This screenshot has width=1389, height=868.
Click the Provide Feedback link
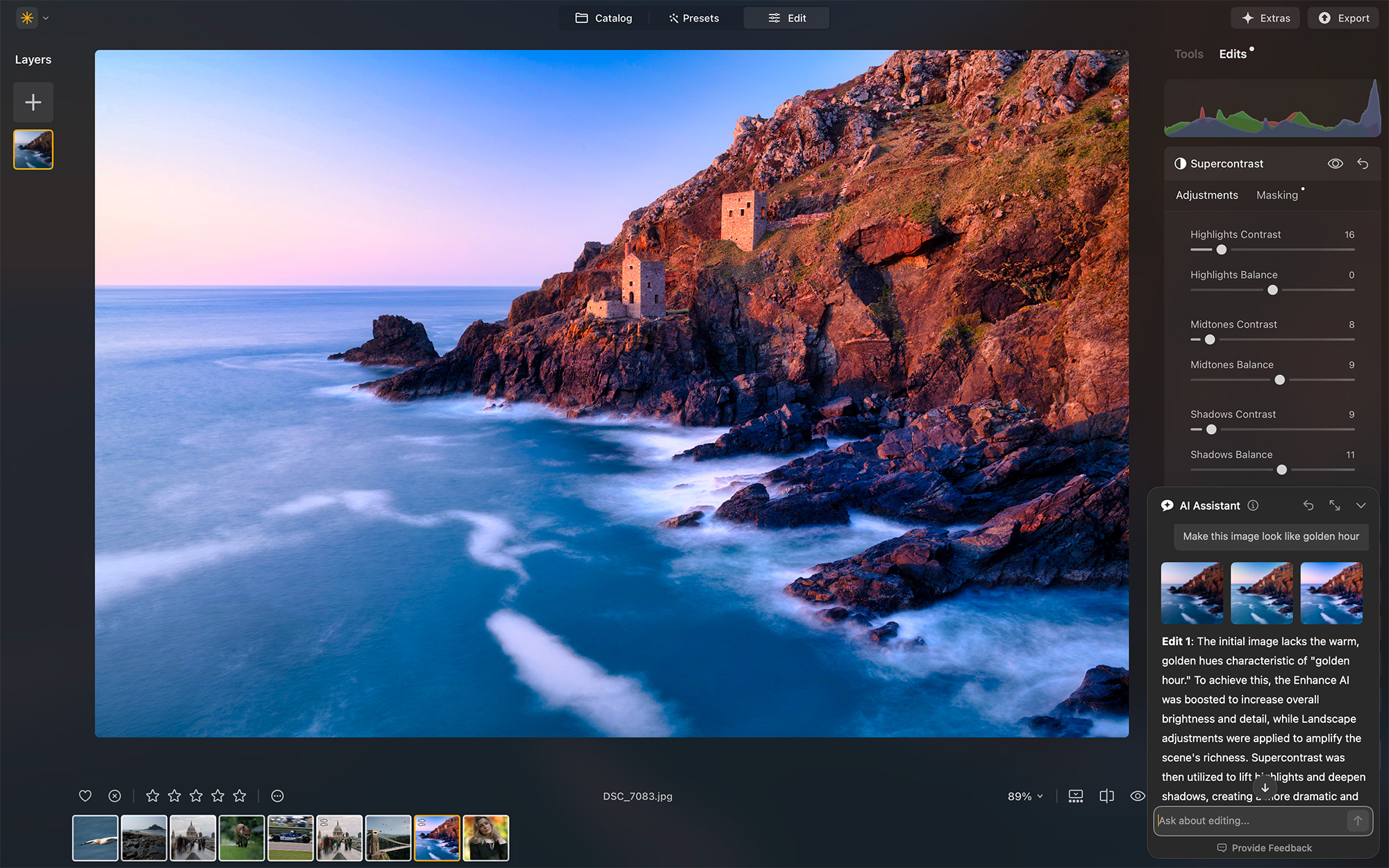tap(1264, 847)
